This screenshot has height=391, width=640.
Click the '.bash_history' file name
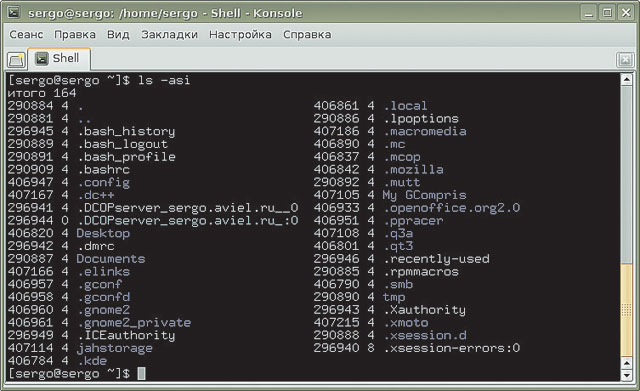pos(126,131)
